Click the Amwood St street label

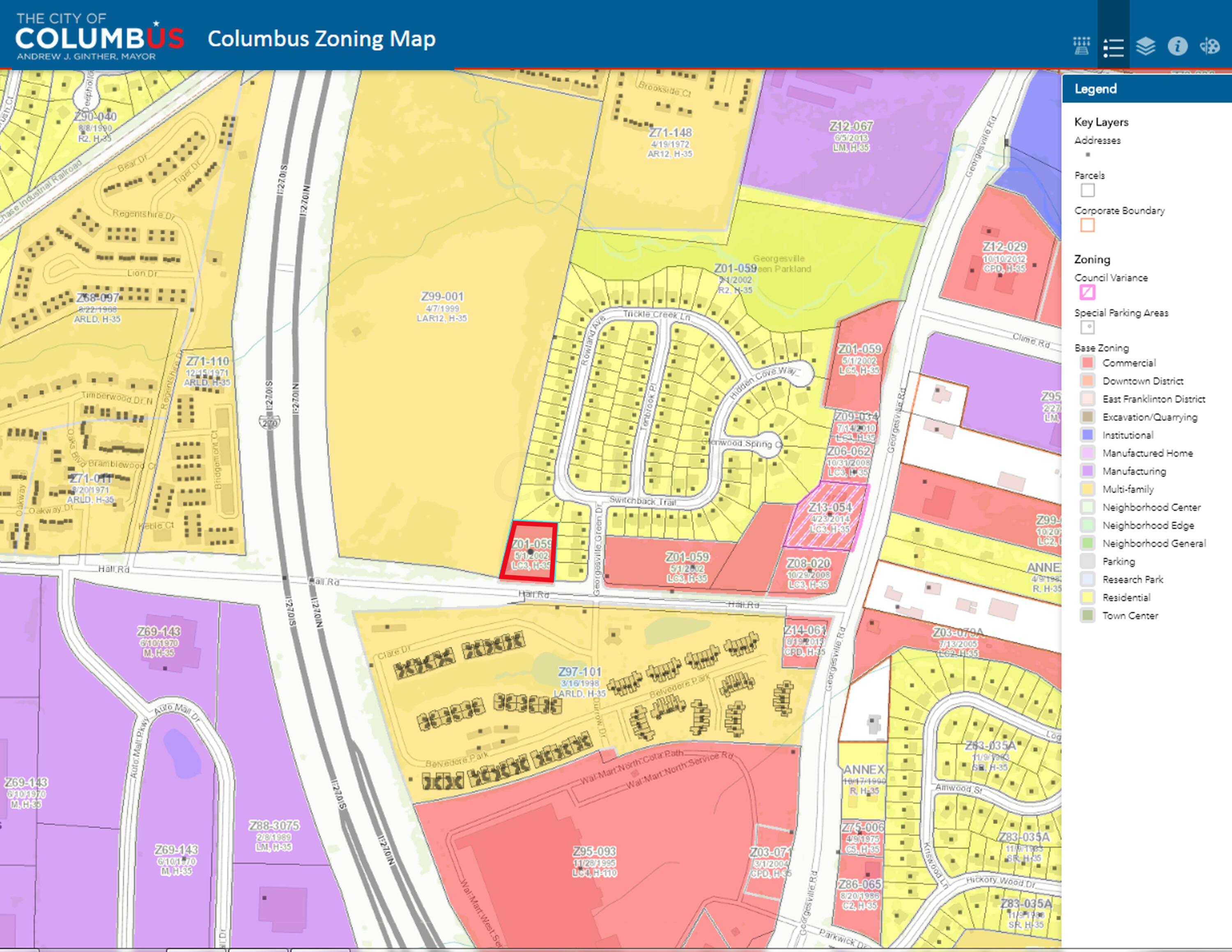(959, 788)
